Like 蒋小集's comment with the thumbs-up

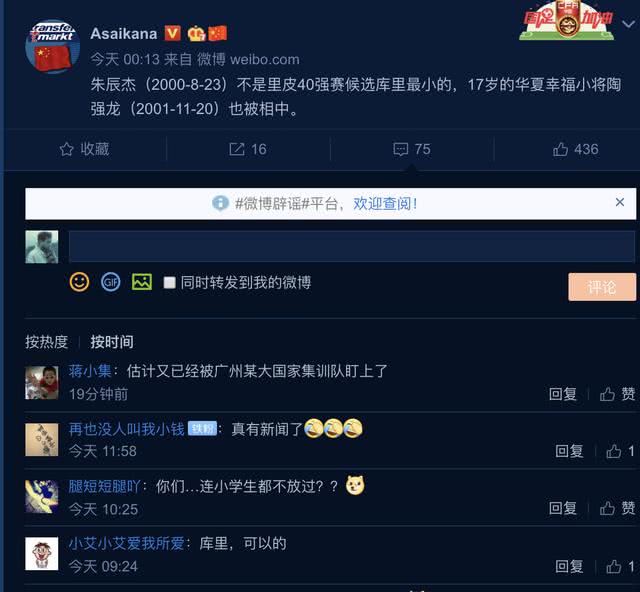(617, 394)
